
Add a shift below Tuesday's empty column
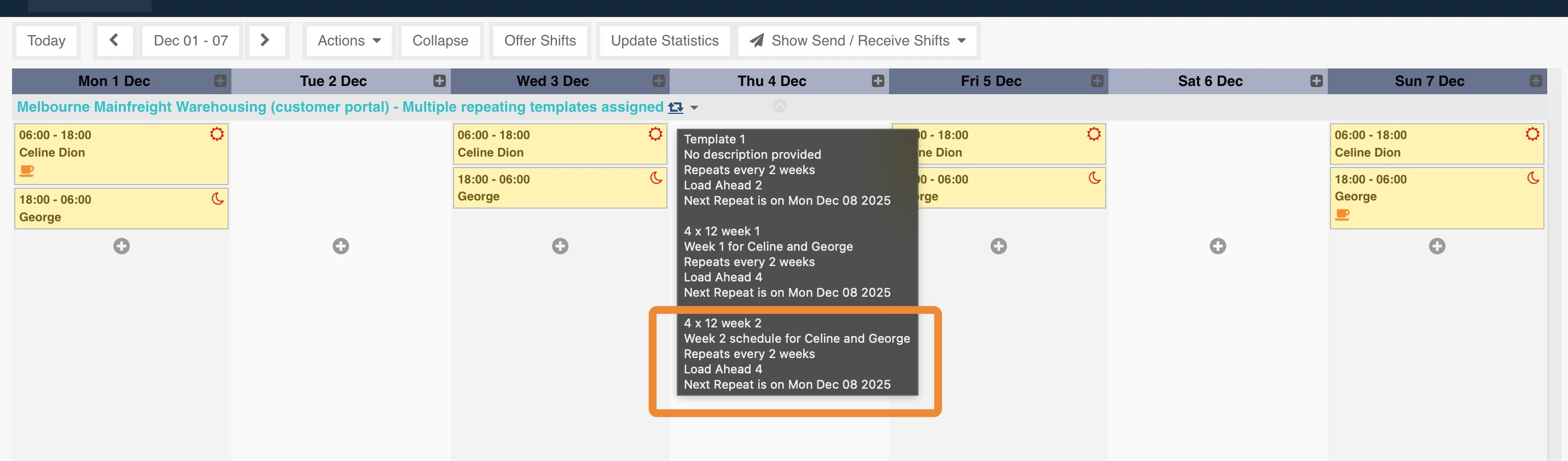click(341, 246)
